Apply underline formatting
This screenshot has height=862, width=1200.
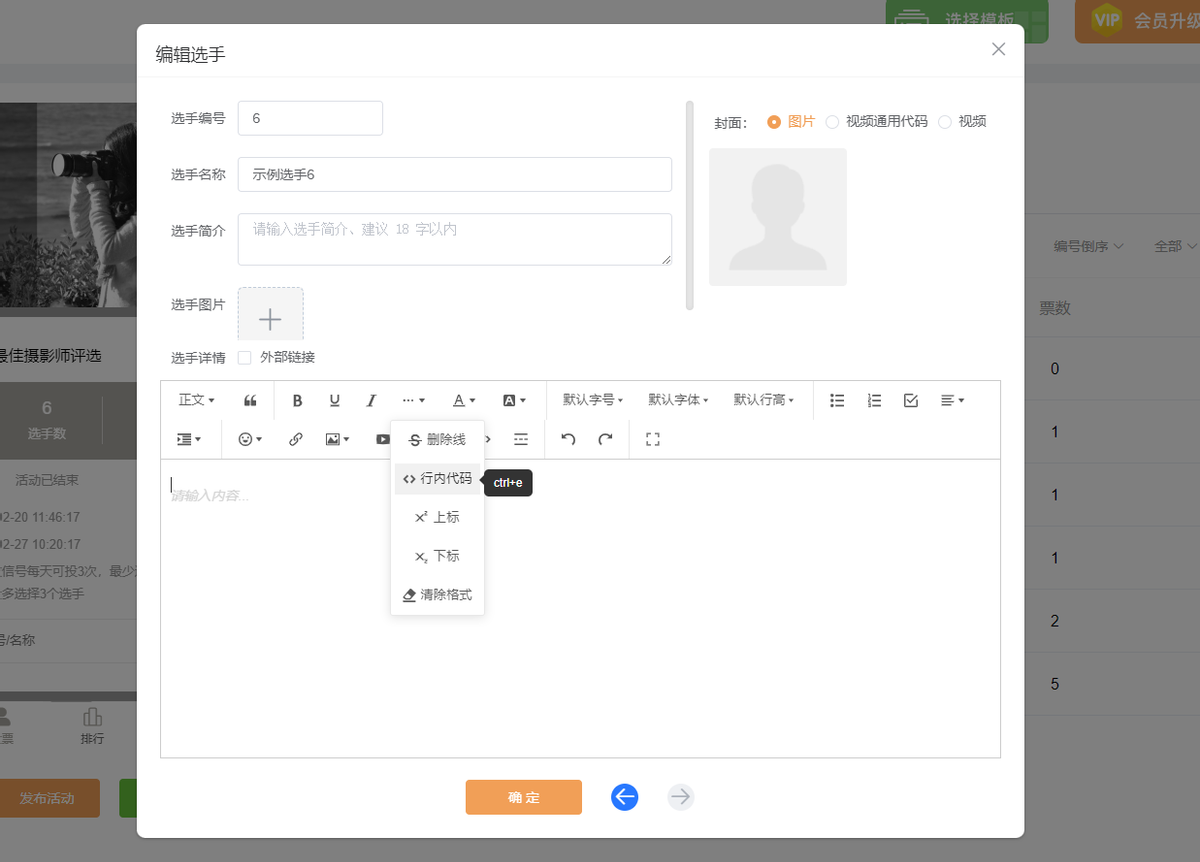(334, 400)
